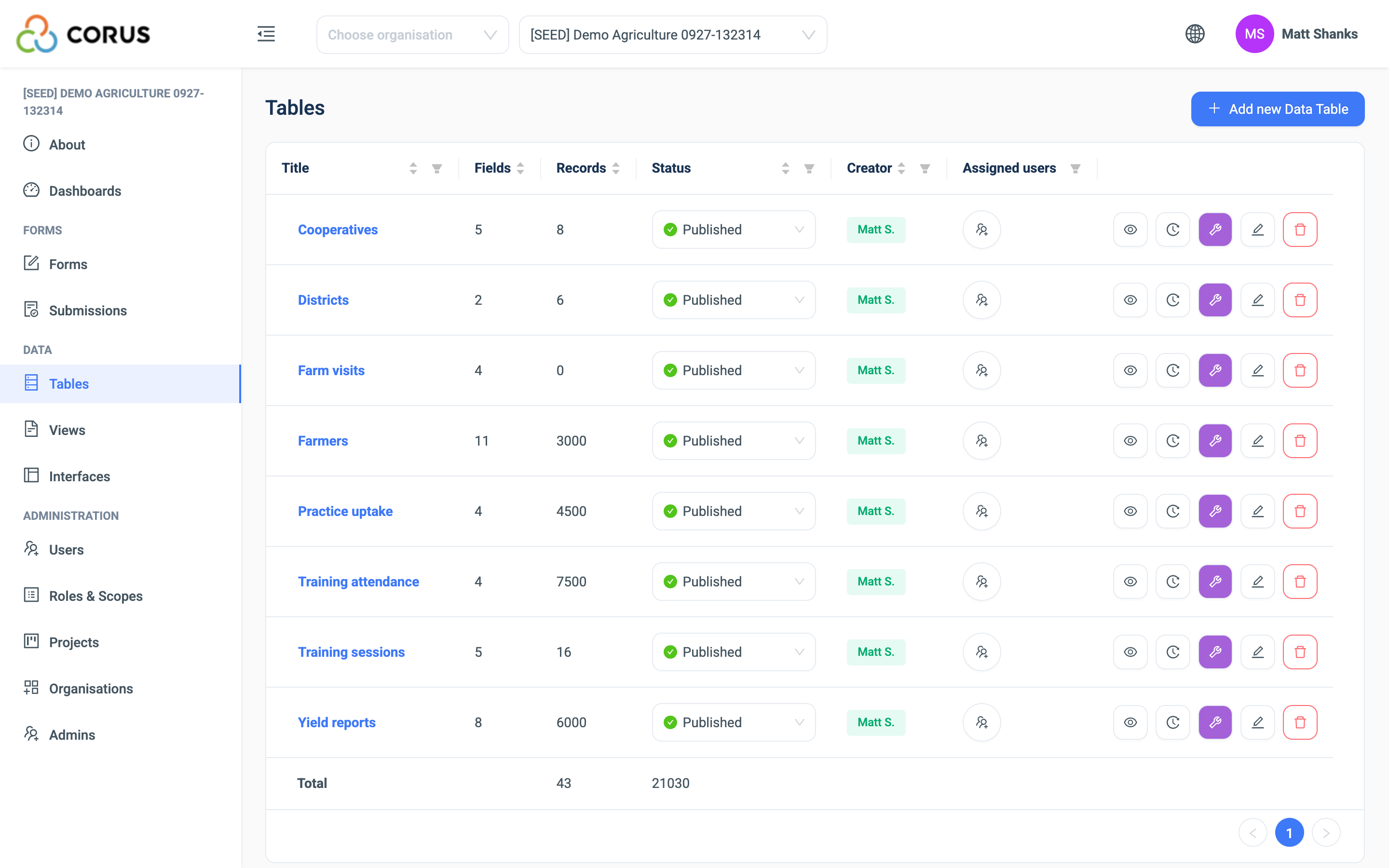The image size is (1389, 868).
Task: Open the edit pencil for Yield reports
Action: point(1257,723)
